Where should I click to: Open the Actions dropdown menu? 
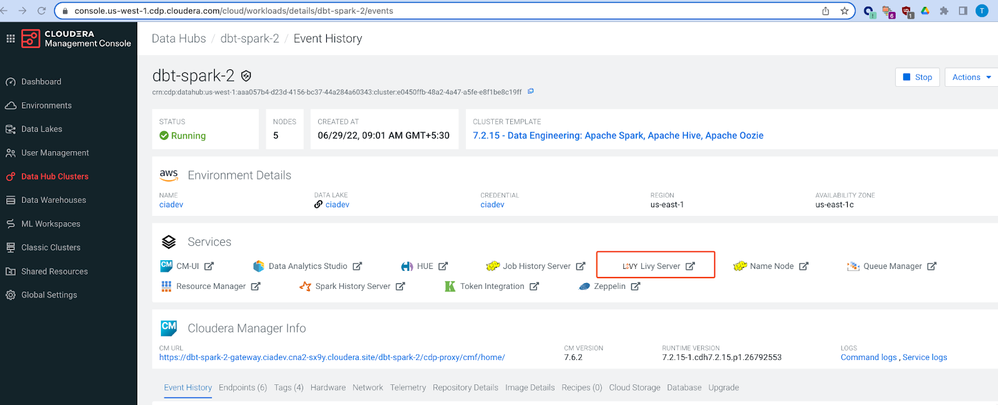pos(971,77)
